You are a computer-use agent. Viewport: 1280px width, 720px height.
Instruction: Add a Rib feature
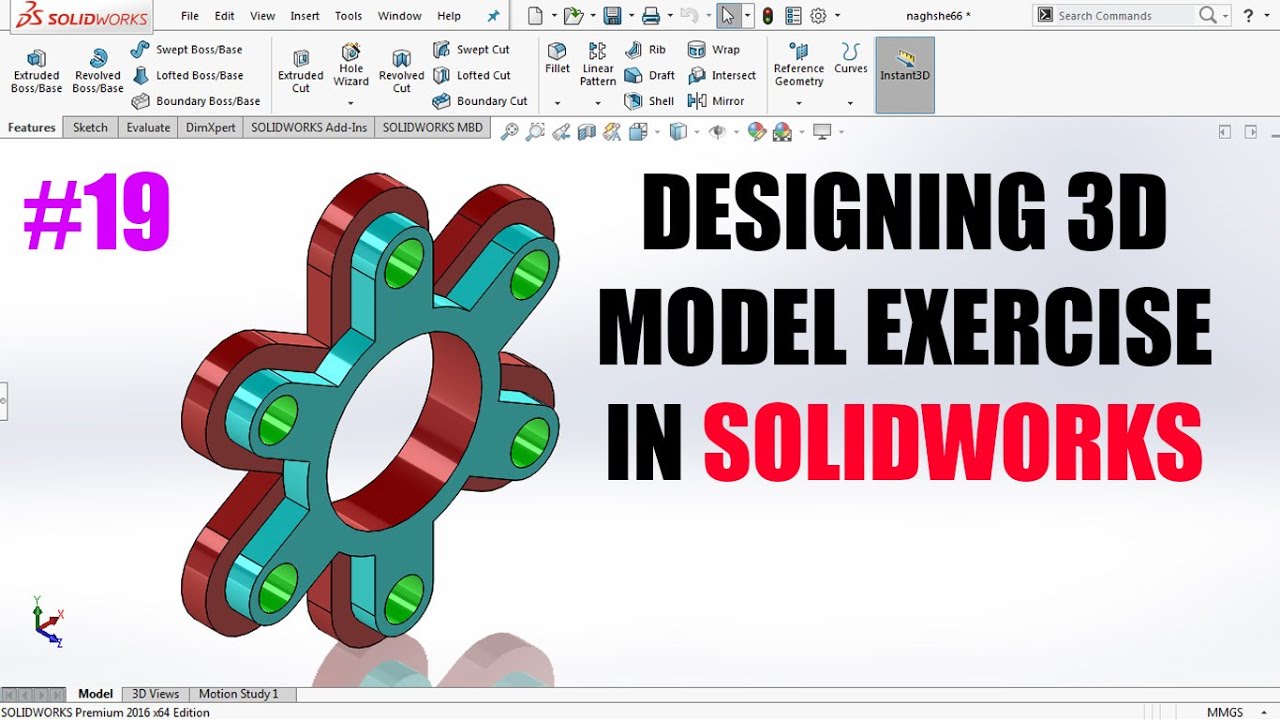646,49
